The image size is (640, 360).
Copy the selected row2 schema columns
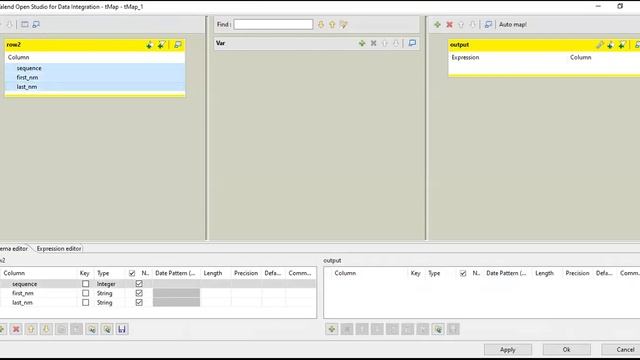(x=61, y=329)
